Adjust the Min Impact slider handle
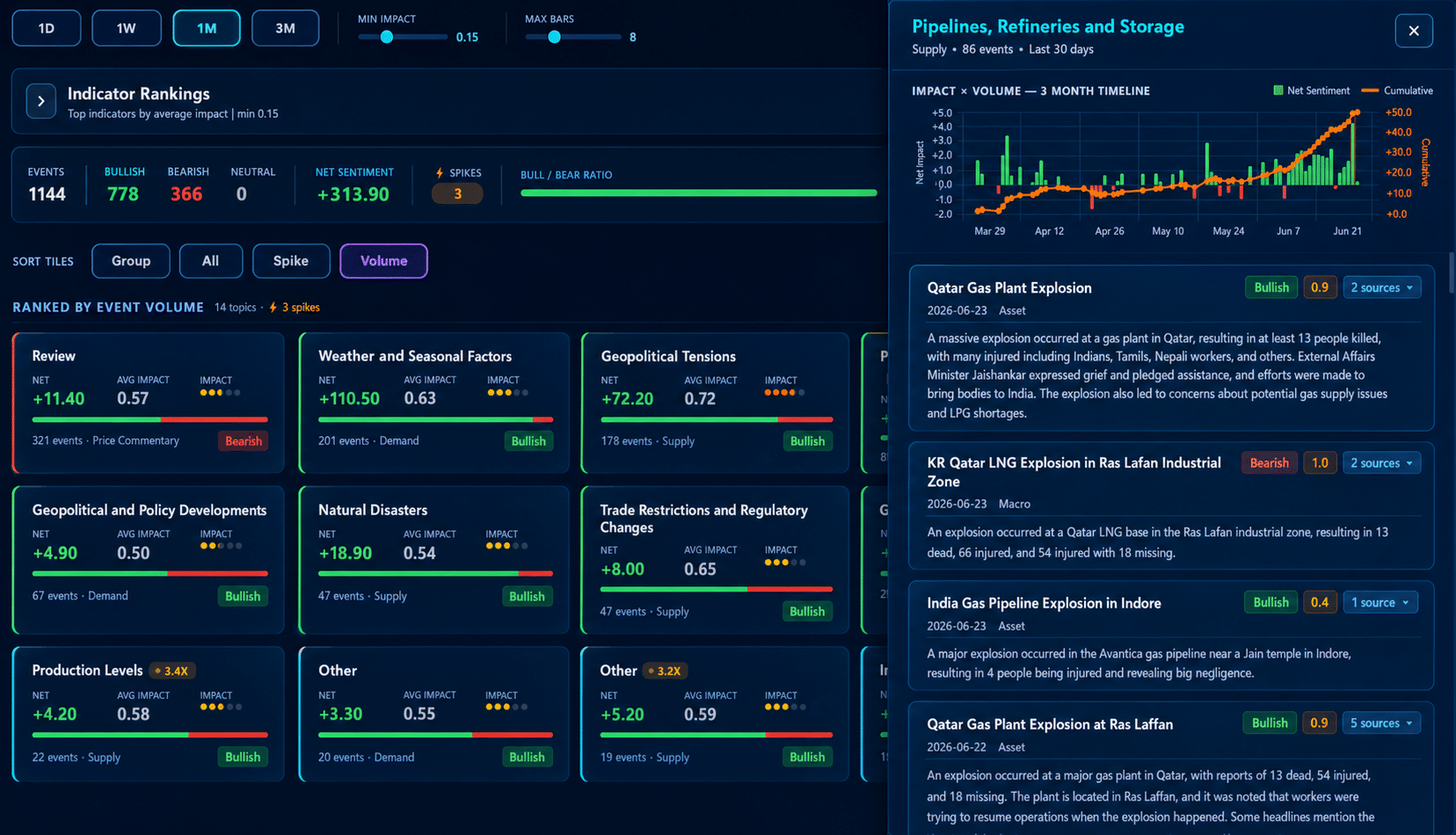Screen dimensions: 1456x835 (387, 37)
